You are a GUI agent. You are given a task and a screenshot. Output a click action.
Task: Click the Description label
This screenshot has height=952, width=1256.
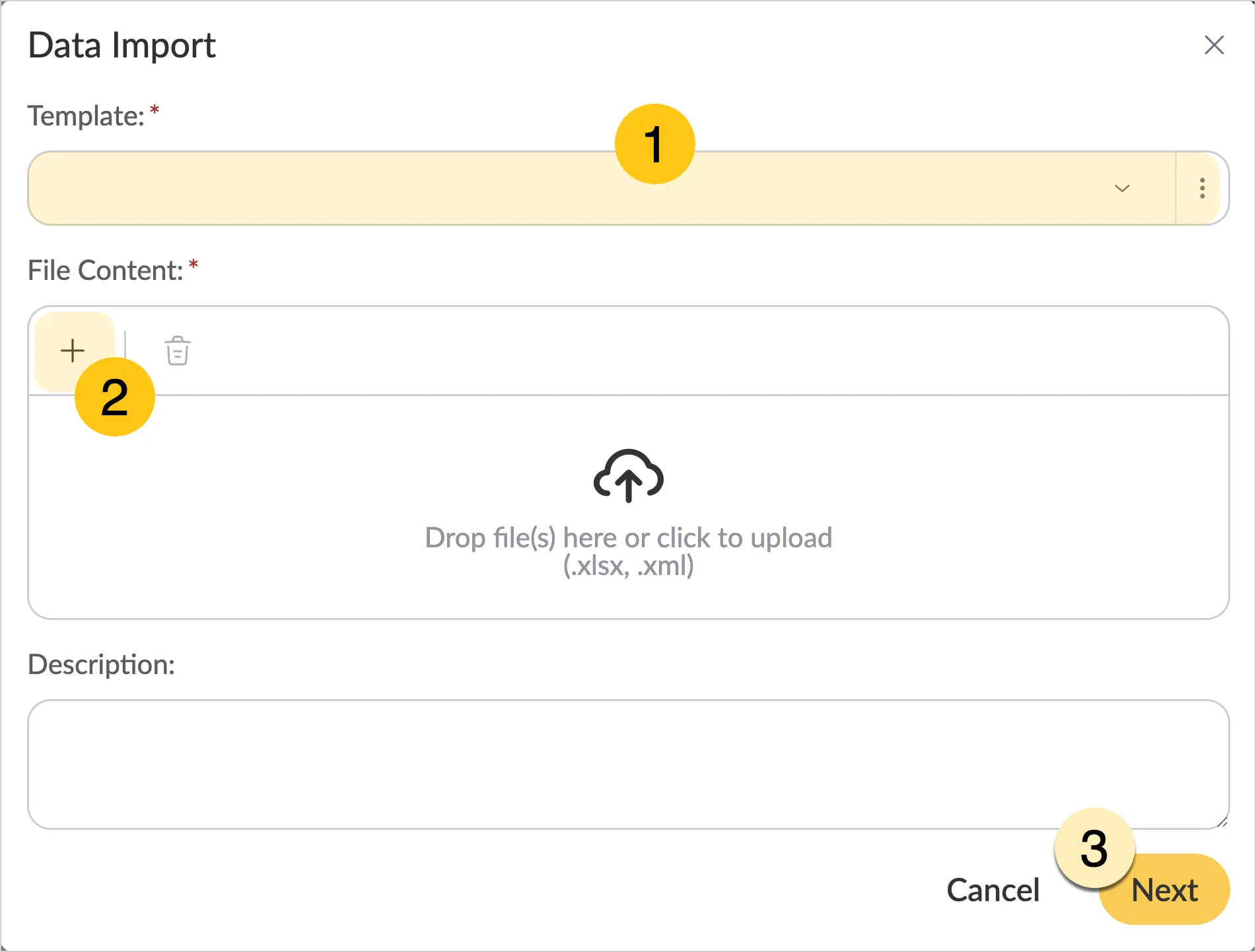tap(101, 664)
